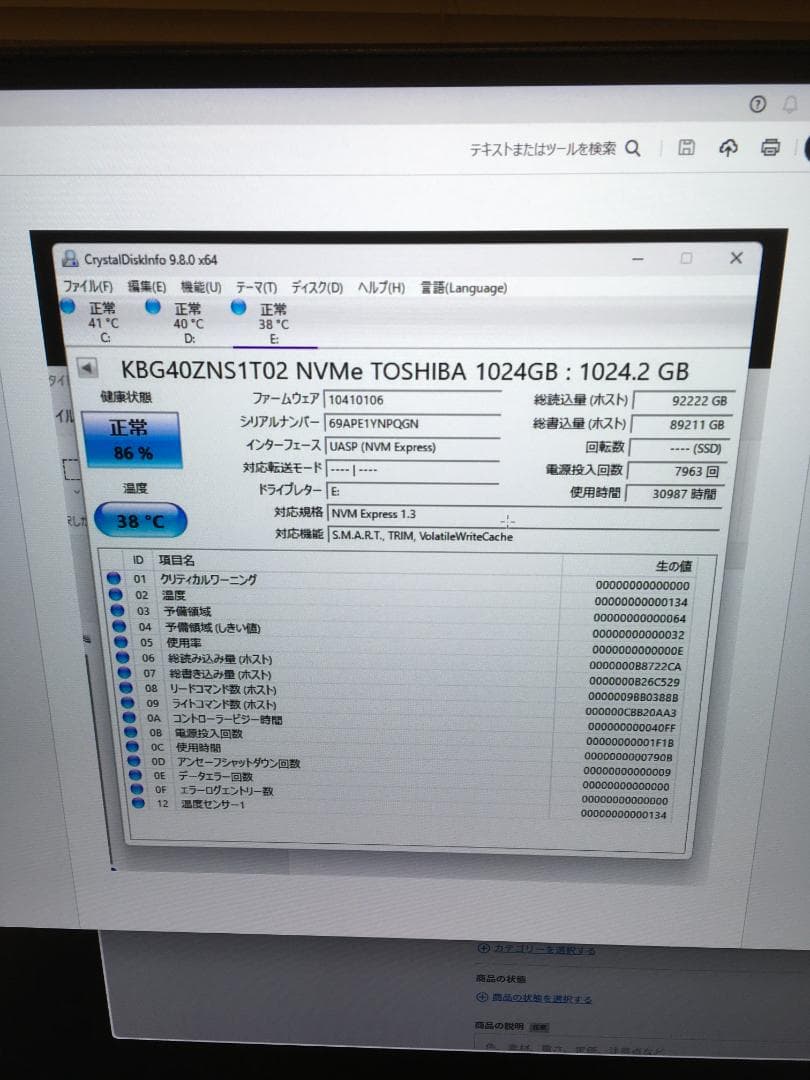Click the power on hours 30987 時間
Viewport: 810px width, 1080px height.
(x=674, y=494)
